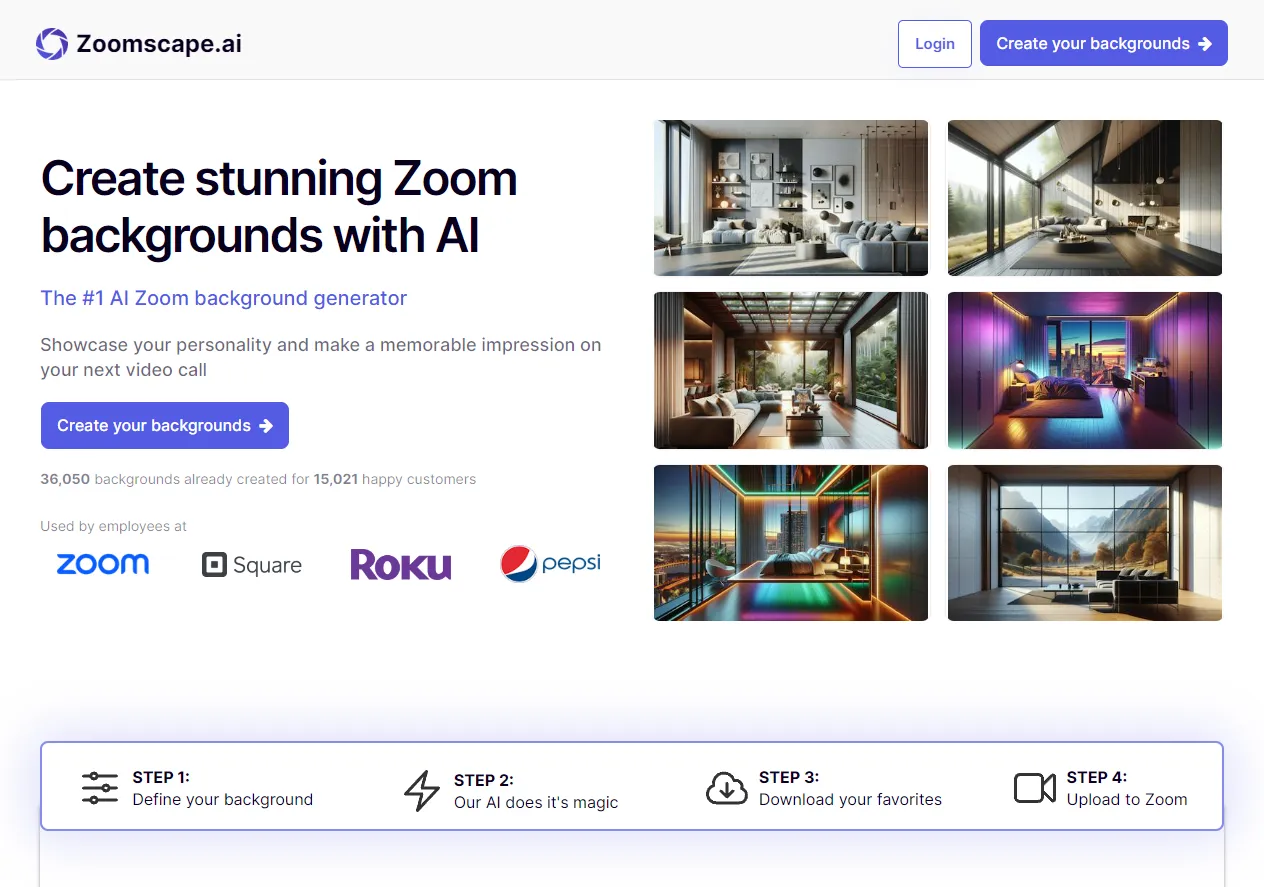
Task: Select the rainbow neon bedroom skyline image
Action: click(x=790, y=542)
